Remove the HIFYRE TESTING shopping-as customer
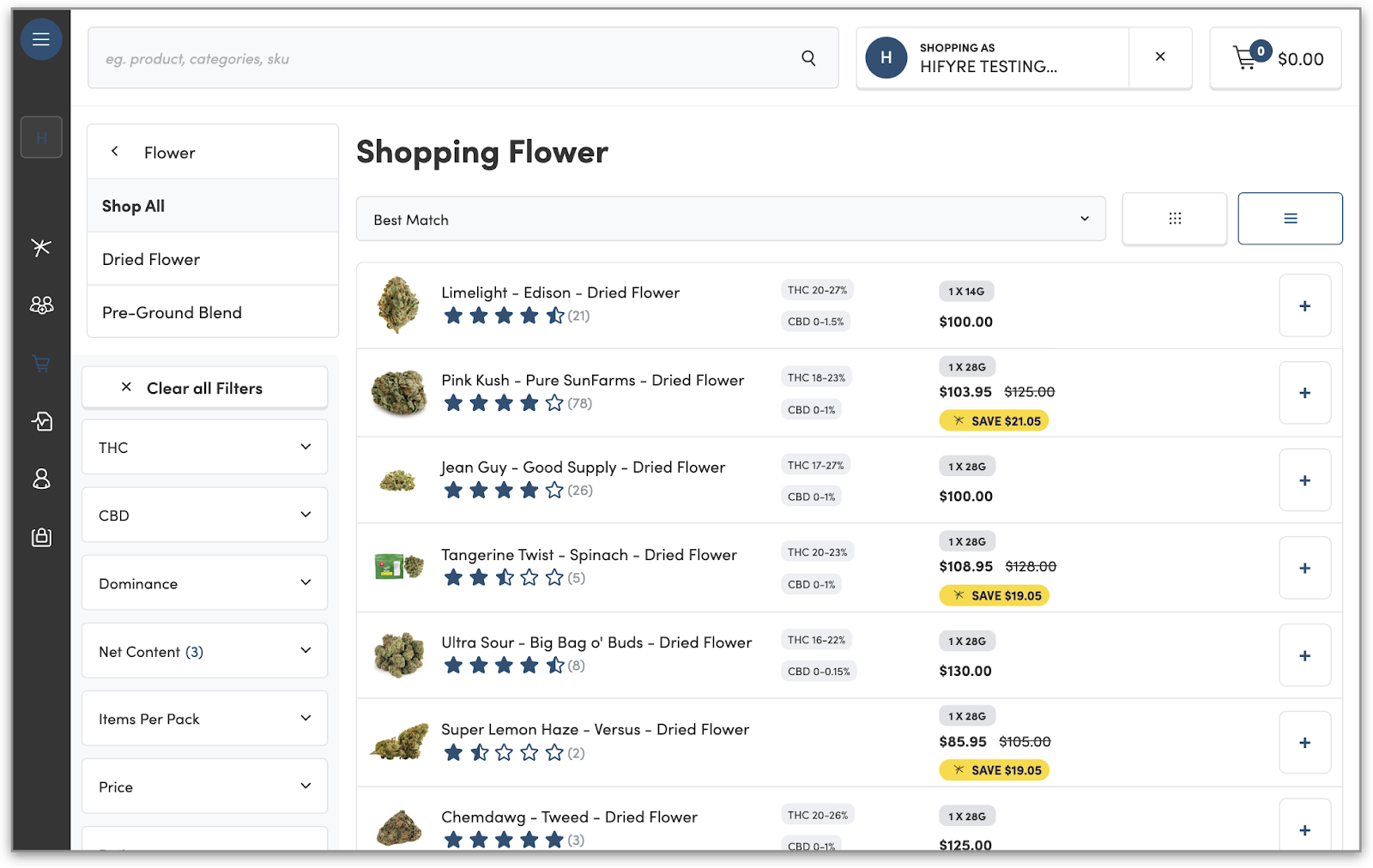 [x=1159, y=57]
